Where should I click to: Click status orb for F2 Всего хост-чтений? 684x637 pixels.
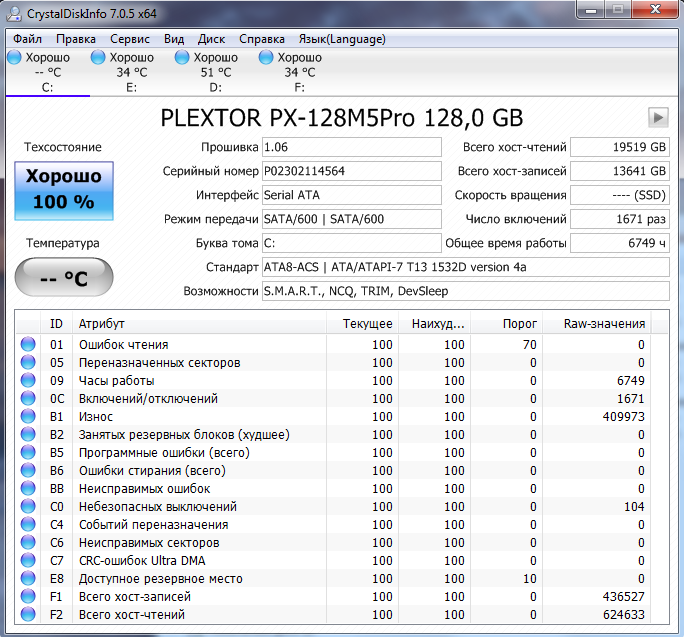point(28,614)
